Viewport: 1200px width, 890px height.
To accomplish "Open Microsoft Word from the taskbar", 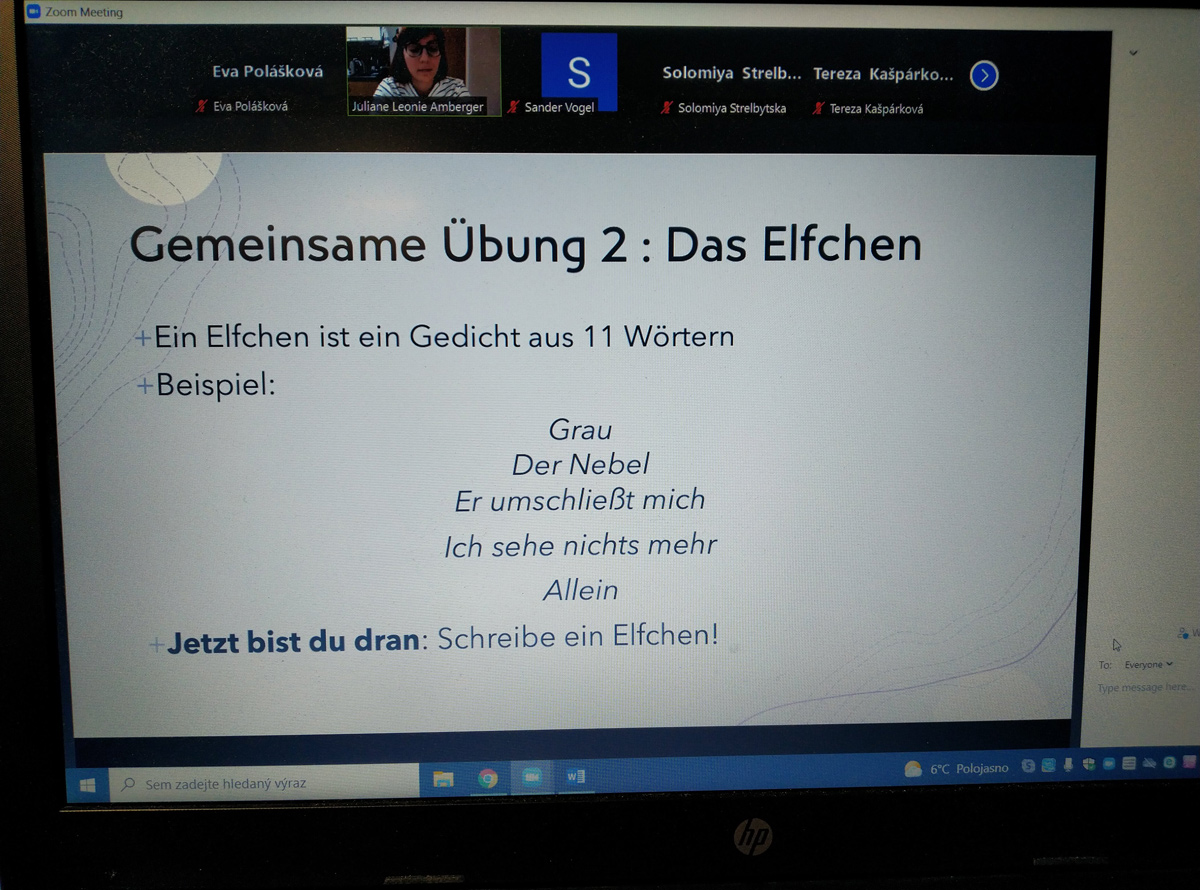I will [575, 776].
